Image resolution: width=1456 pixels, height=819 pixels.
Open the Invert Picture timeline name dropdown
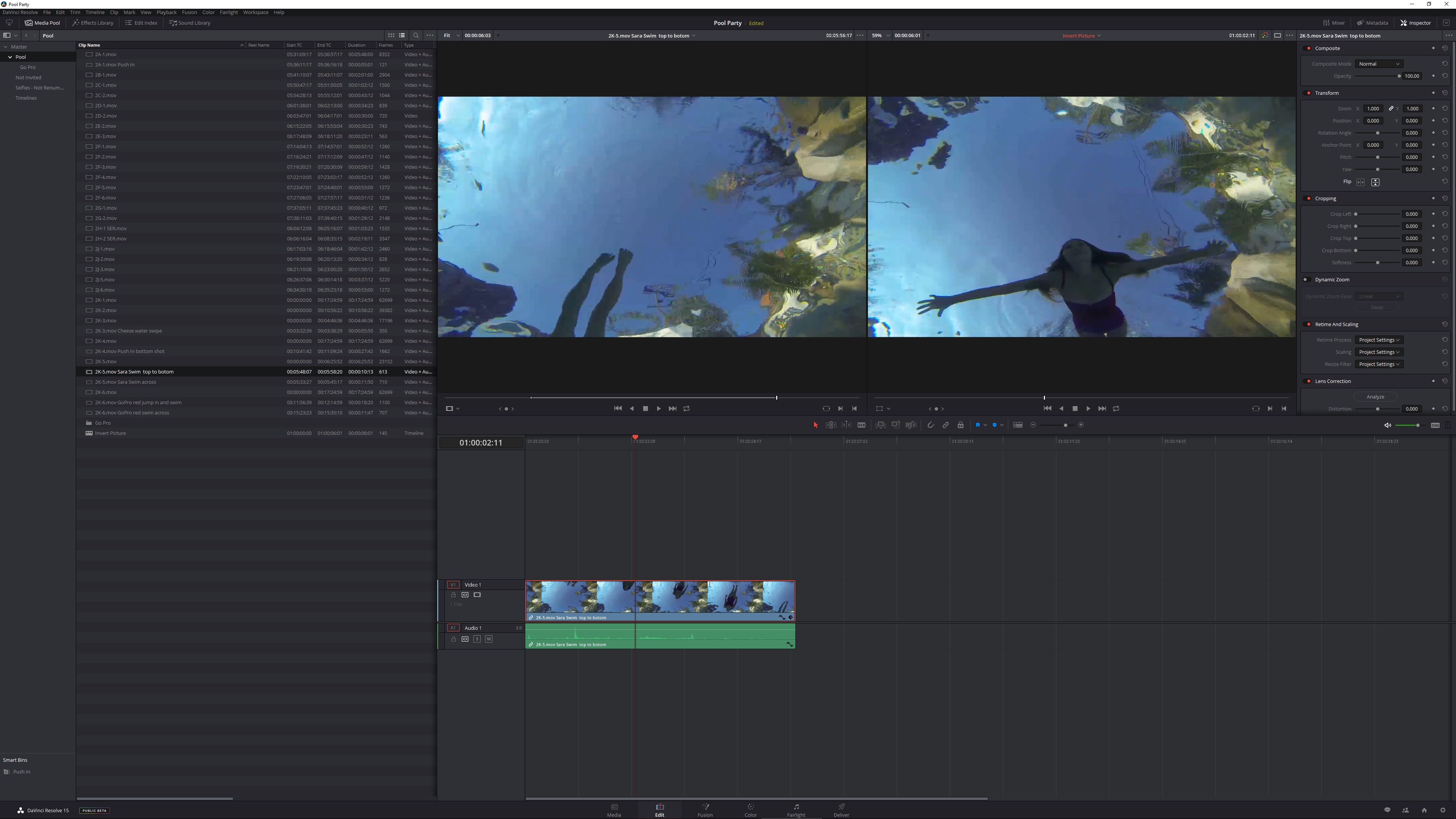coord(1081,36)
